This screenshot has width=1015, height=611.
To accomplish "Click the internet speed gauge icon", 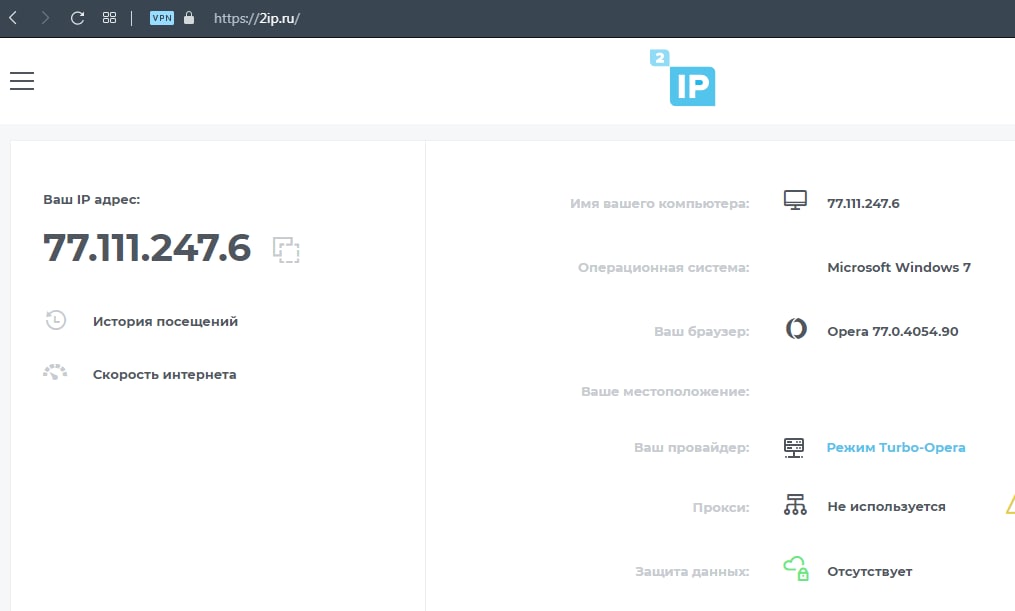I will coord(55,372).
